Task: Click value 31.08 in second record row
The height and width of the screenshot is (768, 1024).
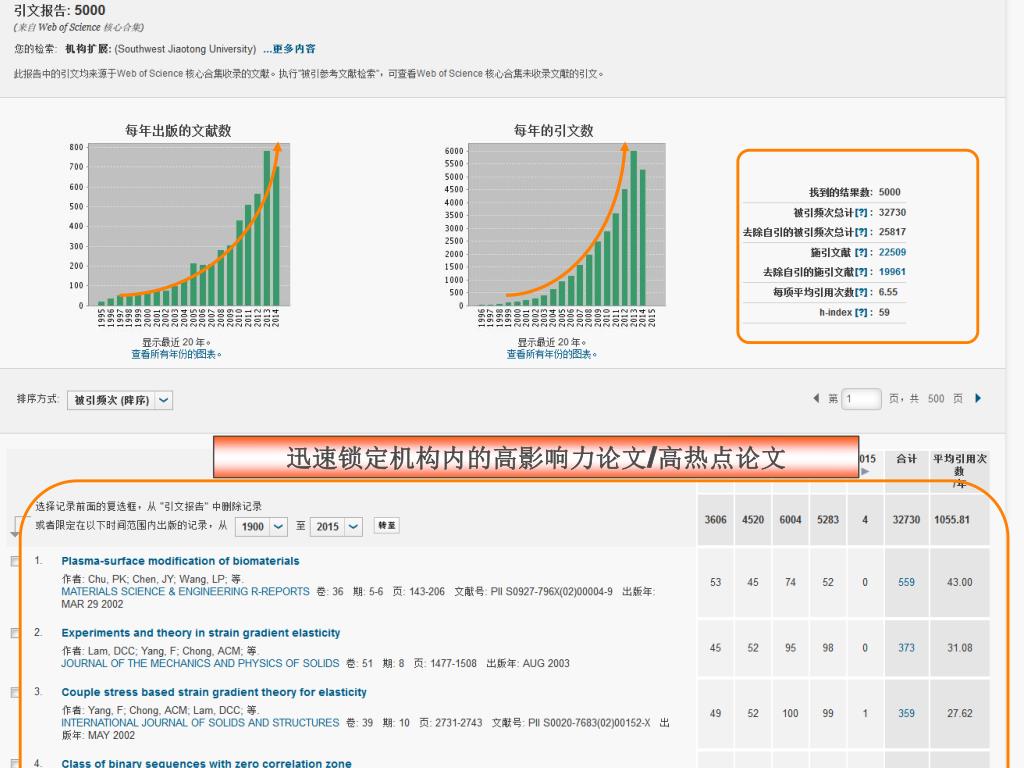Action: pos(959,648)
